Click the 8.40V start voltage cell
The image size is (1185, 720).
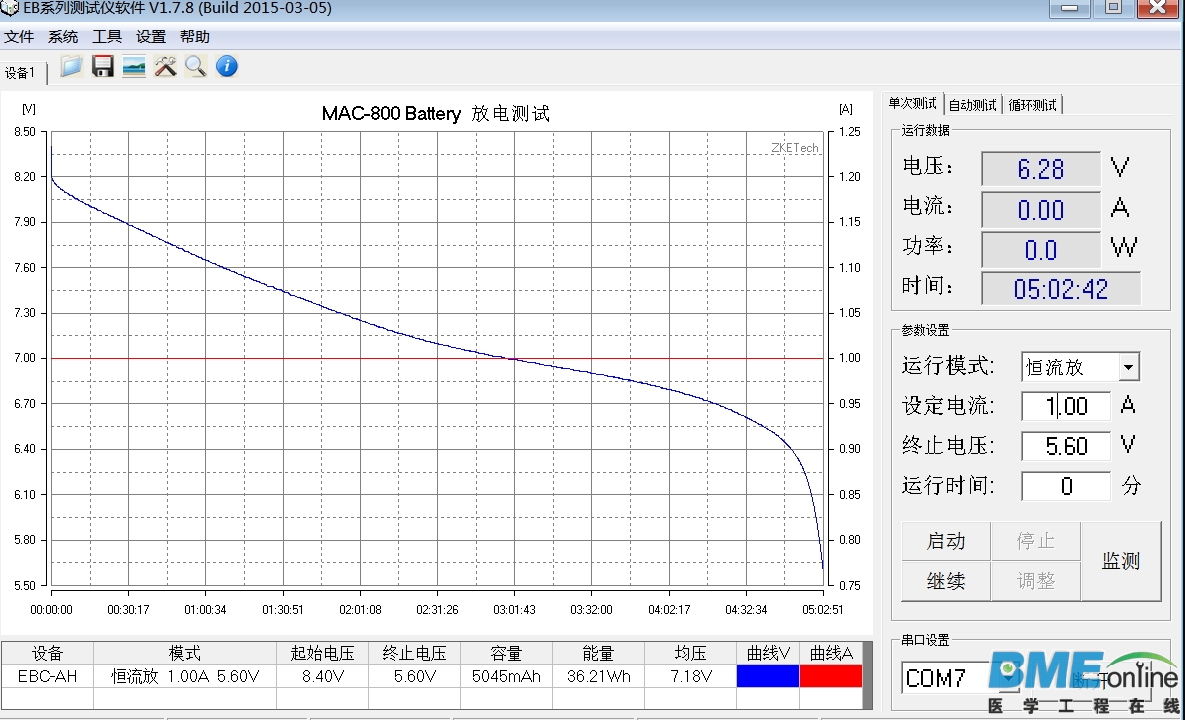click(x=323, y=676)
